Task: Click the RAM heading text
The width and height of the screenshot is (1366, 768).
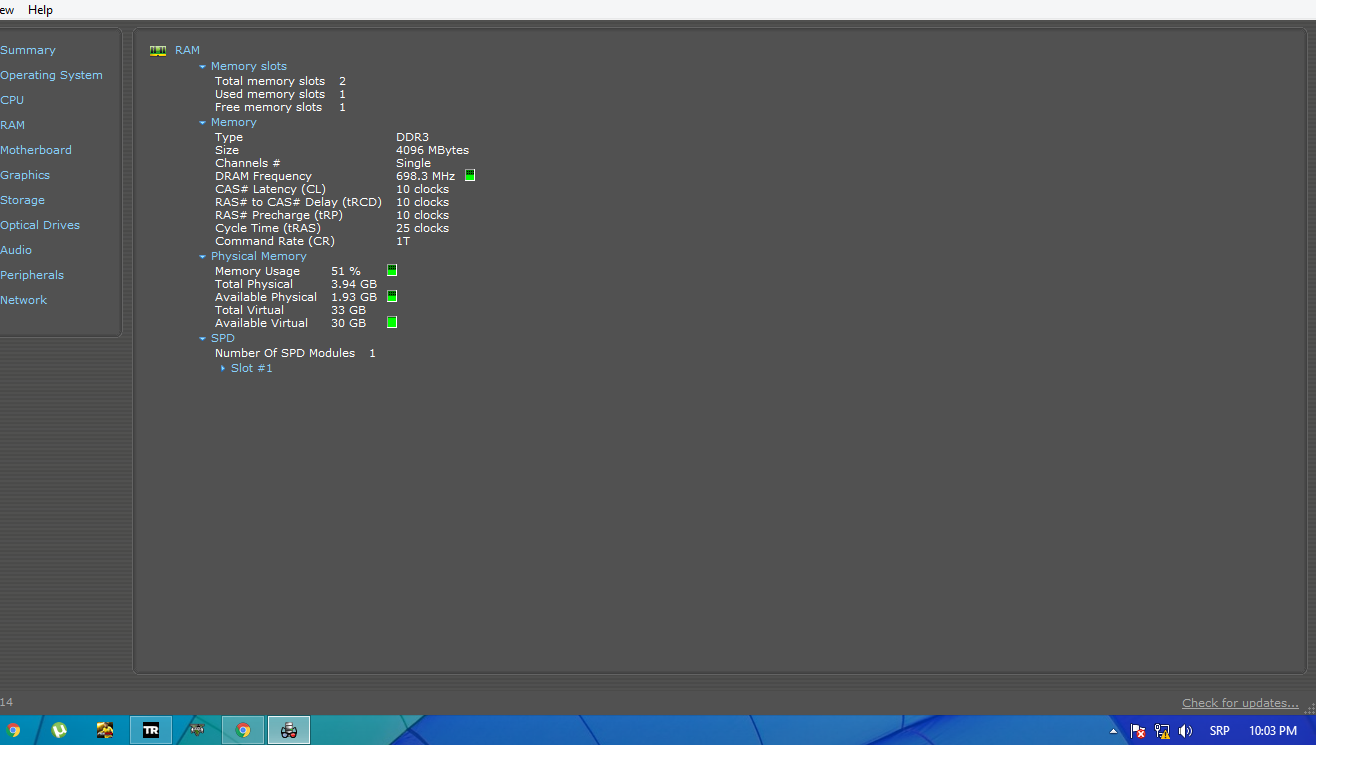Action: pos(187,50)
